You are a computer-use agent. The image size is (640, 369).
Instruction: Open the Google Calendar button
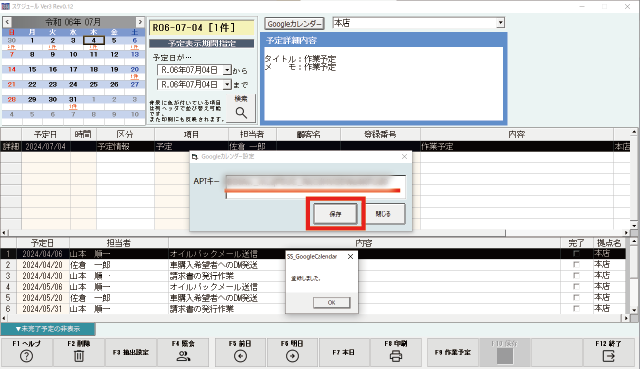tap(294, 24)
